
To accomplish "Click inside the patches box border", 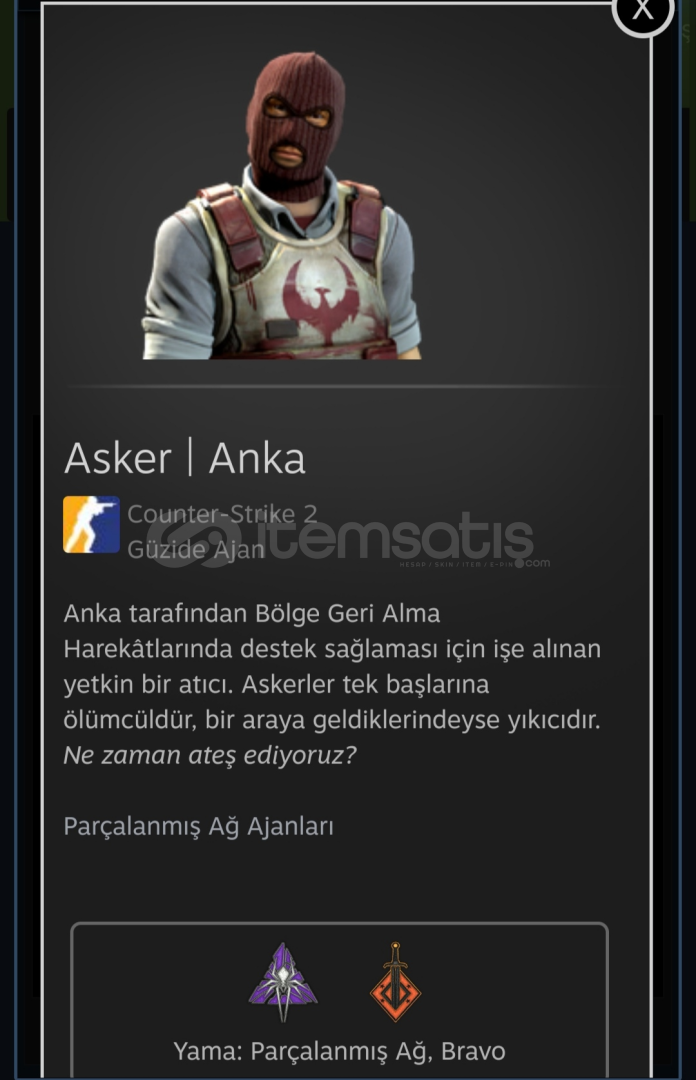I will tap(339, 999).
